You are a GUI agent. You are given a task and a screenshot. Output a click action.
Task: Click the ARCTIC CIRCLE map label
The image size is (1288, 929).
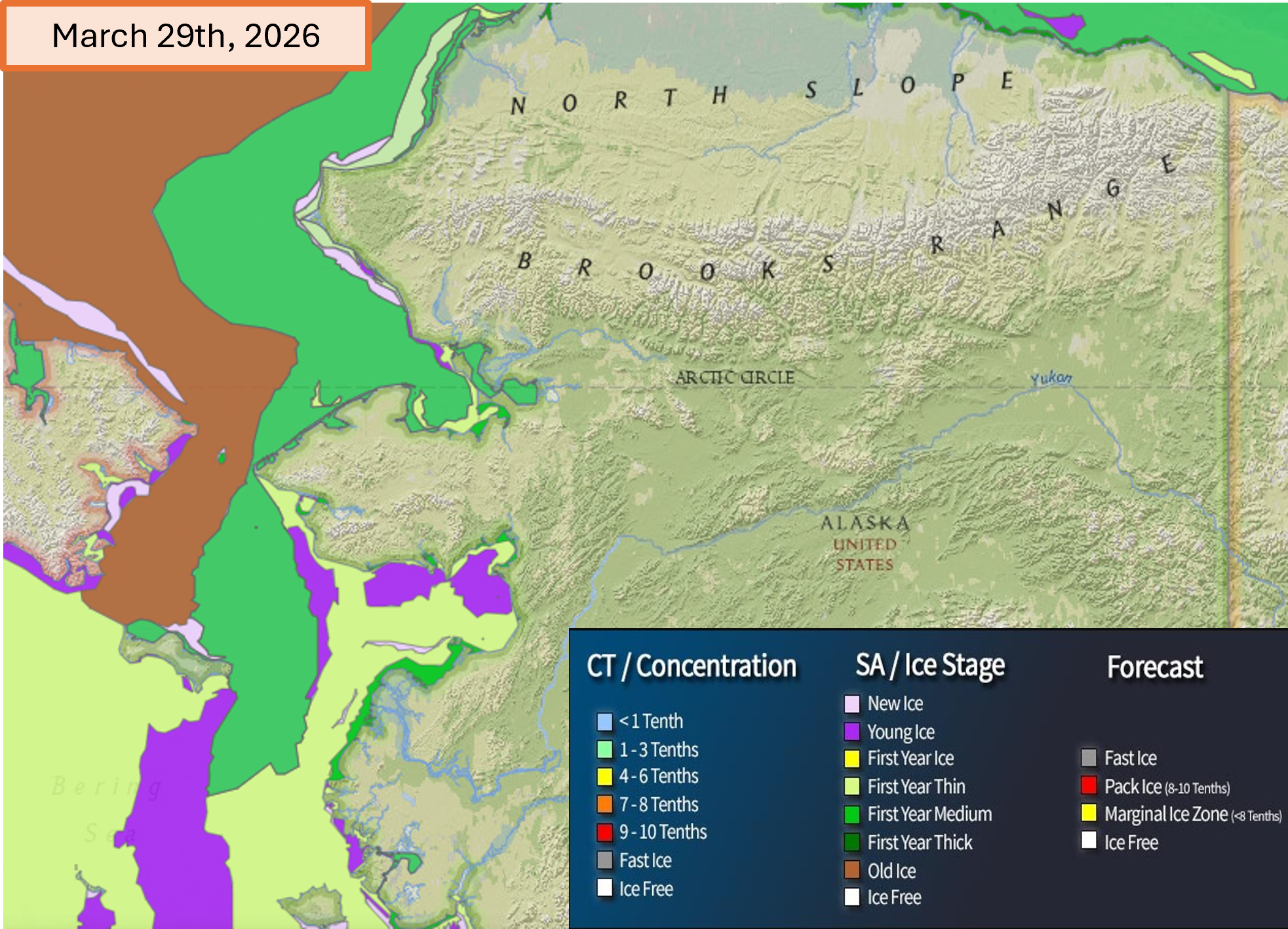click(734, 378)
